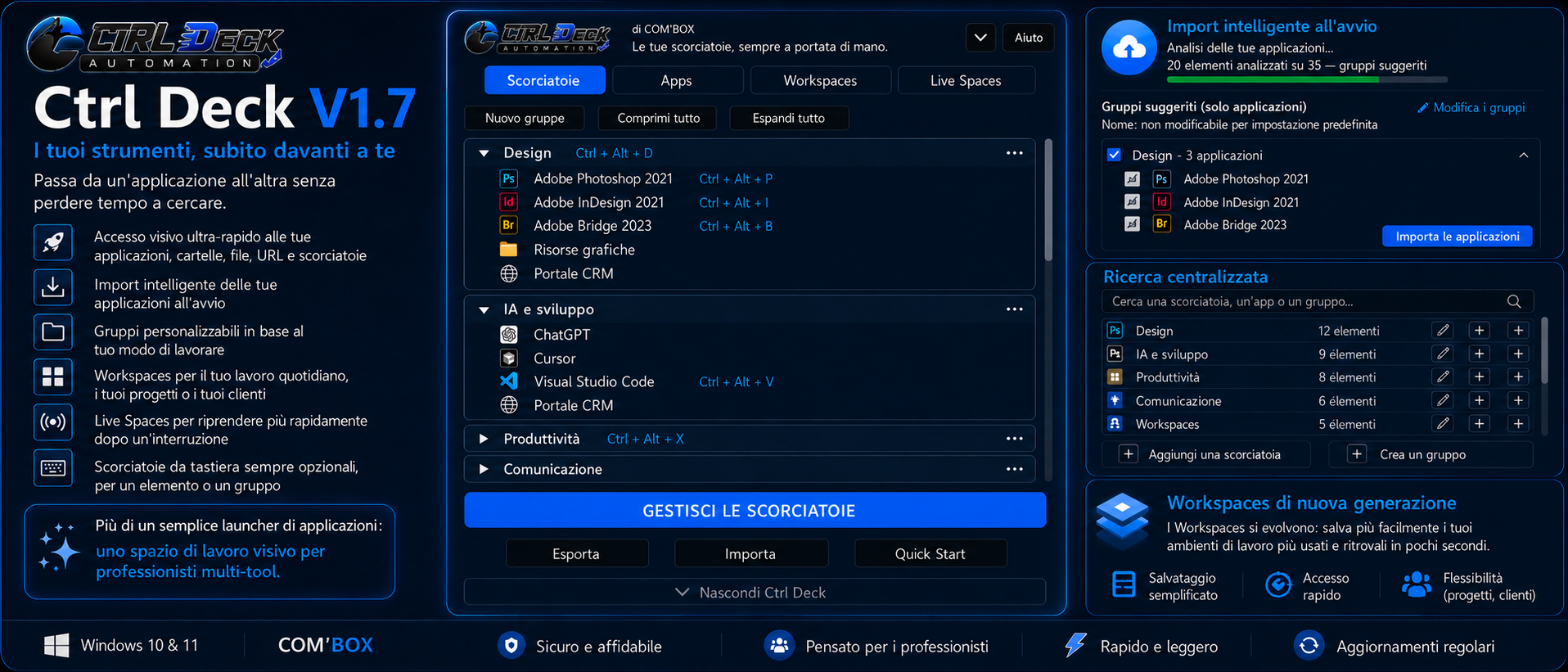Edit the Design group with pencil icon
Screen dimensions: 1568x672
tap(1443, 331)
